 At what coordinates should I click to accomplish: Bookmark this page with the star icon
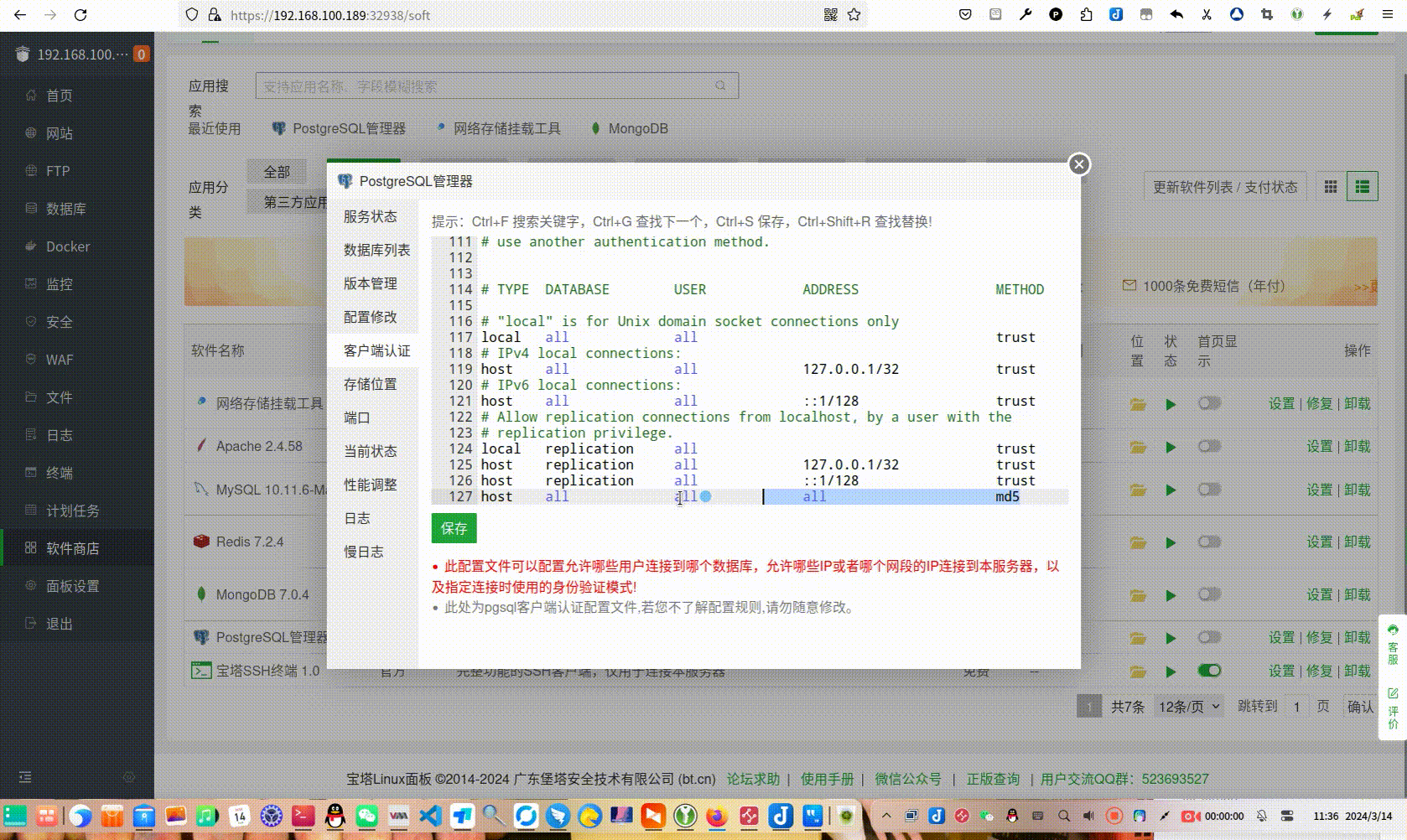tap(854, 15)
